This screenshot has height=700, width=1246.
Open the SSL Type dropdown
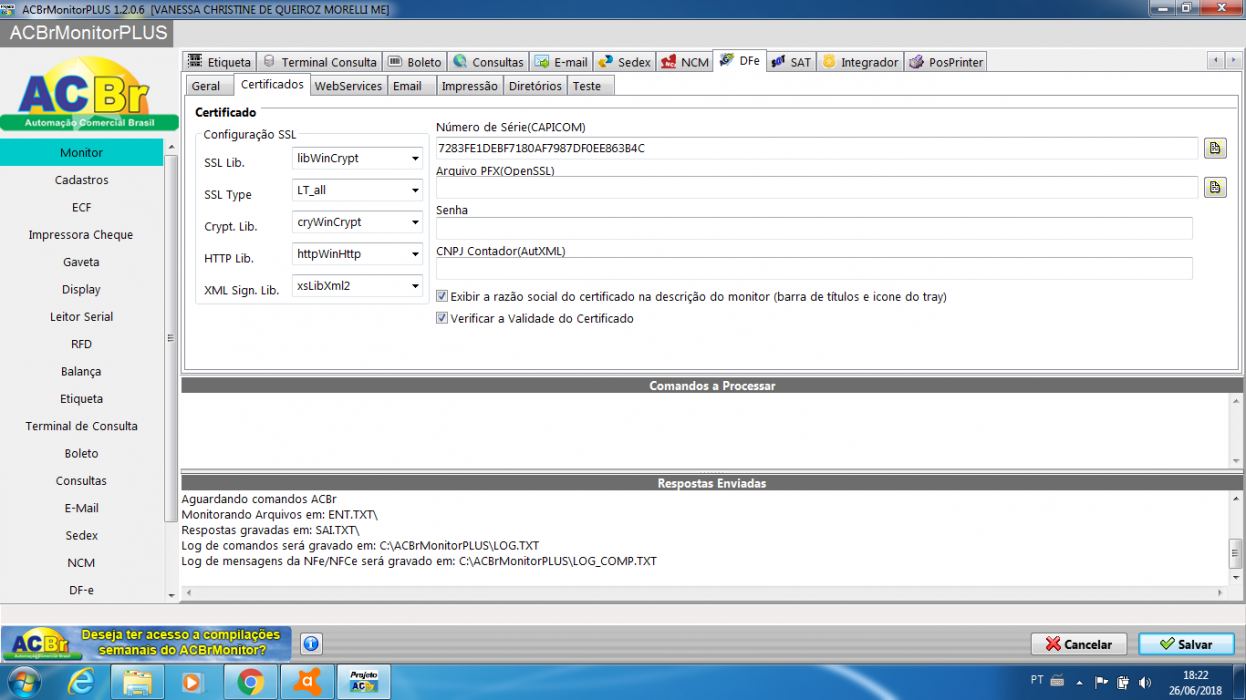(414, 190)
